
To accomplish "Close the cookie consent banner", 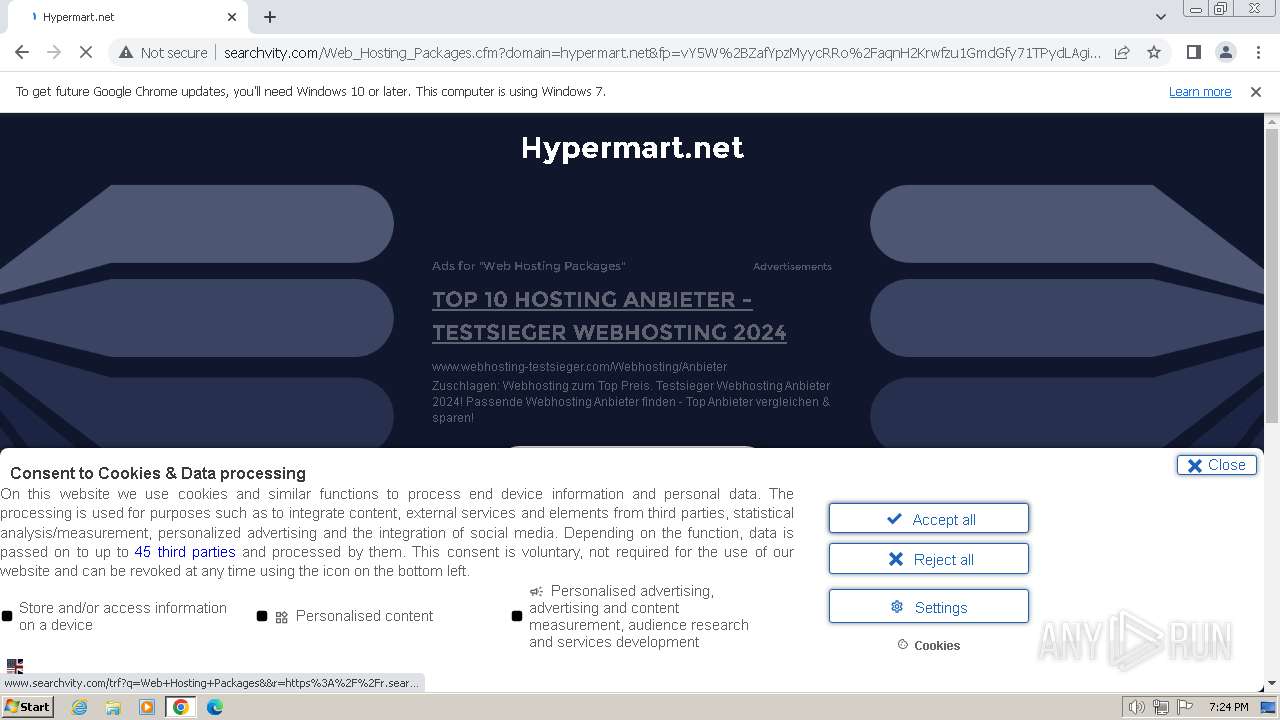I will [1216, 465].
